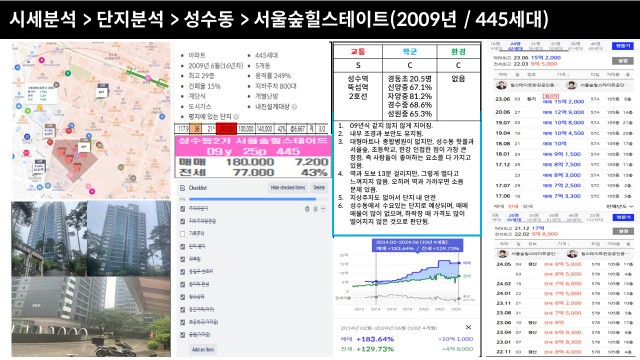Viewport: 640px width, 360px height.
Task: Open the ellipsis menu on the first checklist row
Action: [x=323, y=209]
